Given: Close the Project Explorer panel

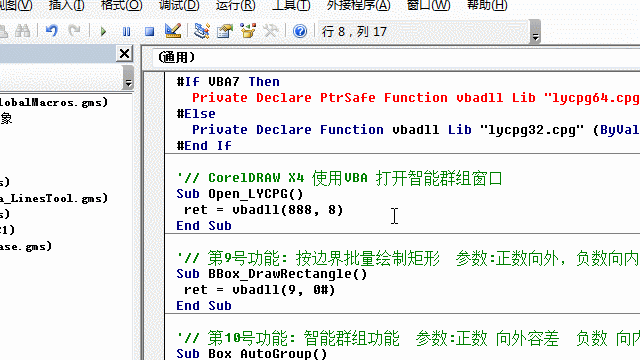Looking at the screenshot, I should pos(124,54).
